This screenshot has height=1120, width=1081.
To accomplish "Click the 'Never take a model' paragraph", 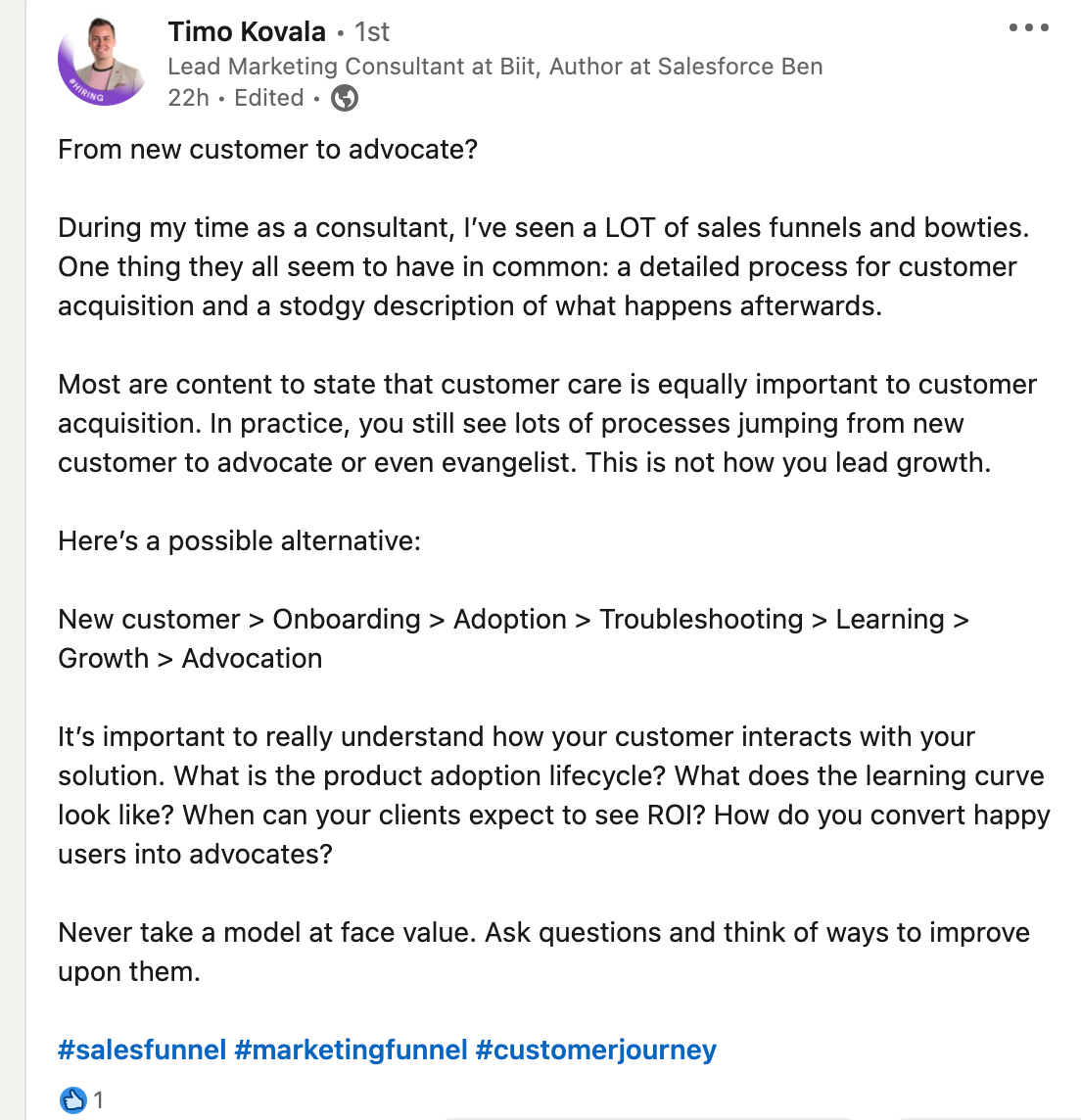I will pyautogui.click(x=543, y=952).
